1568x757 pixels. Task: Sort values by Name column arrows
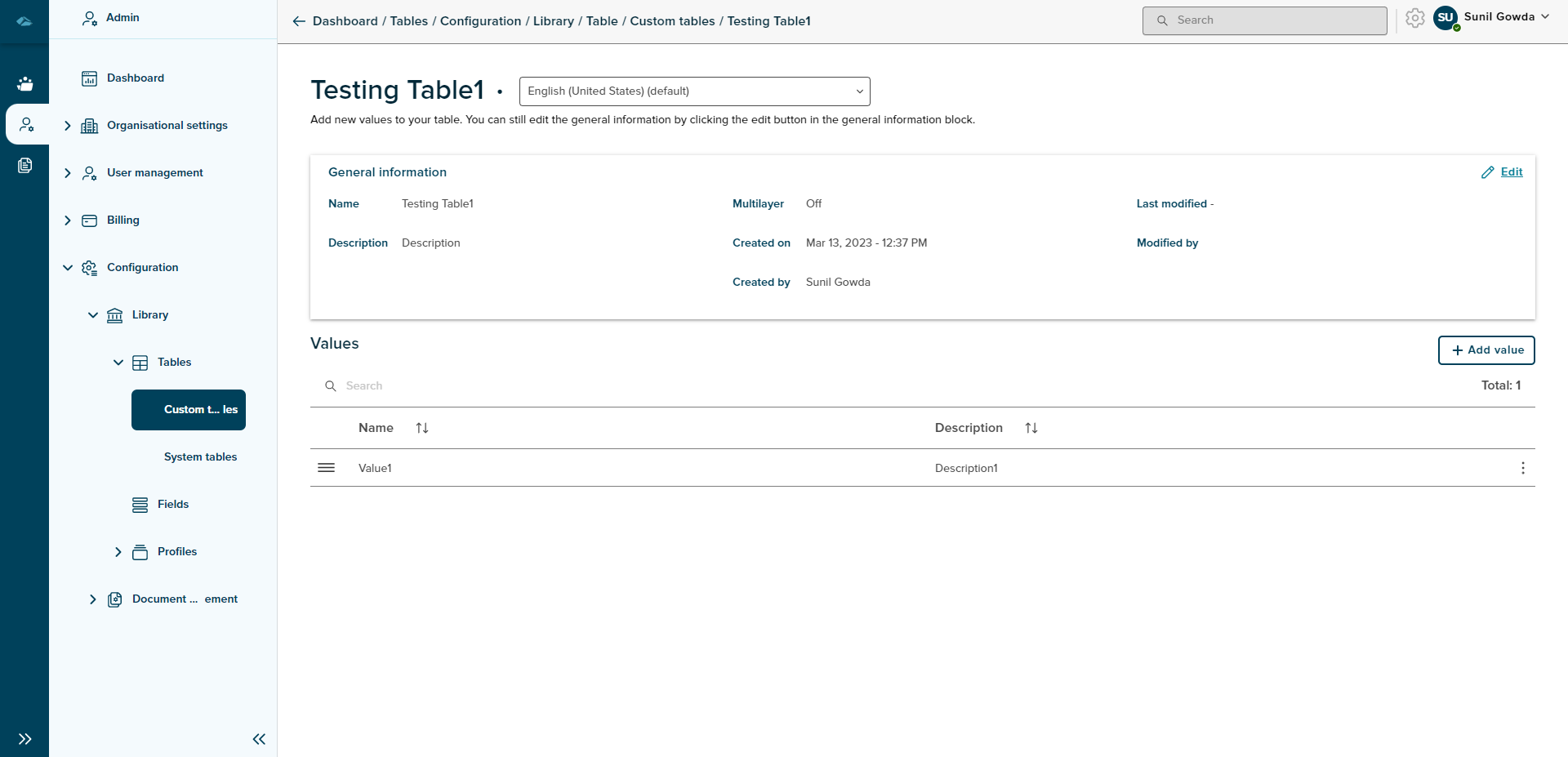422,428
